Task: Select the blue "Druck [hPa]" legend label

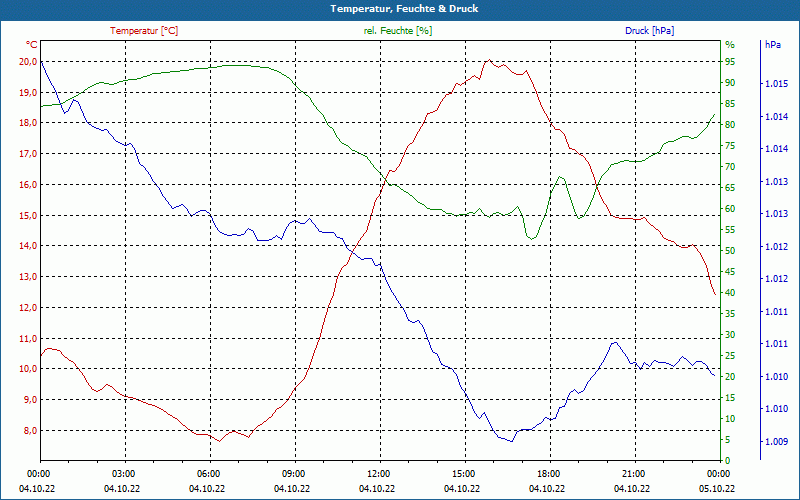Action: pyautogui.click(x=649, y=31)
